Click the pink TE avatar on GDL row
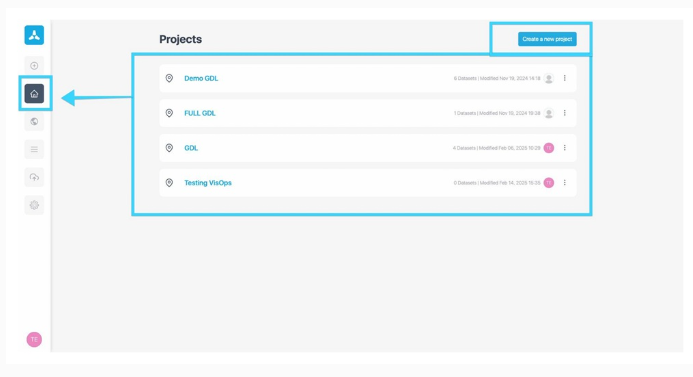This screenshot has width=693, height=377. pyautogui.click(x=548, y=148)
